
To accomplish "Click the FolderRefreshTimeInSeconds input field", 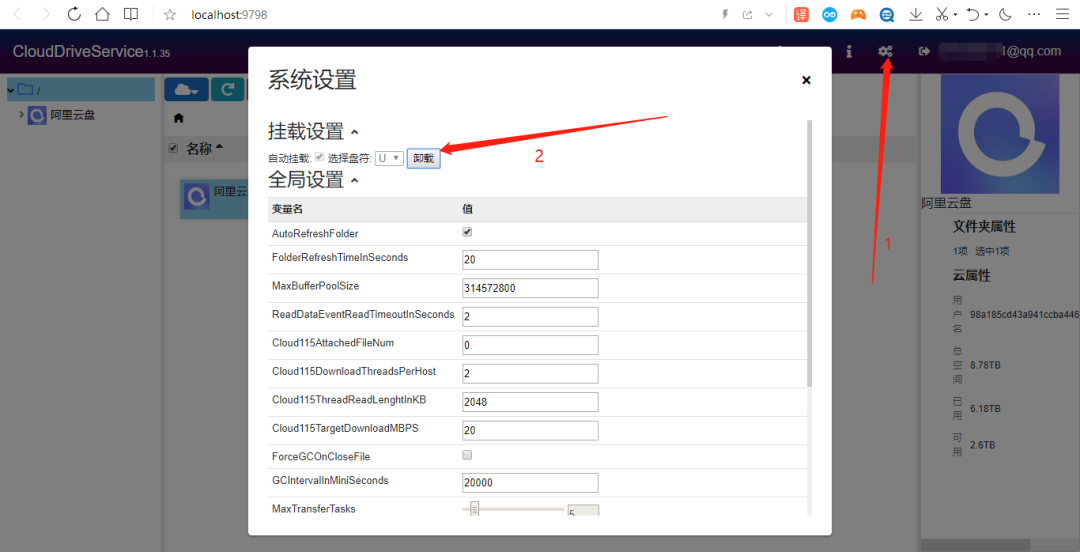I will pyautogui.click(x=530, y=259).
